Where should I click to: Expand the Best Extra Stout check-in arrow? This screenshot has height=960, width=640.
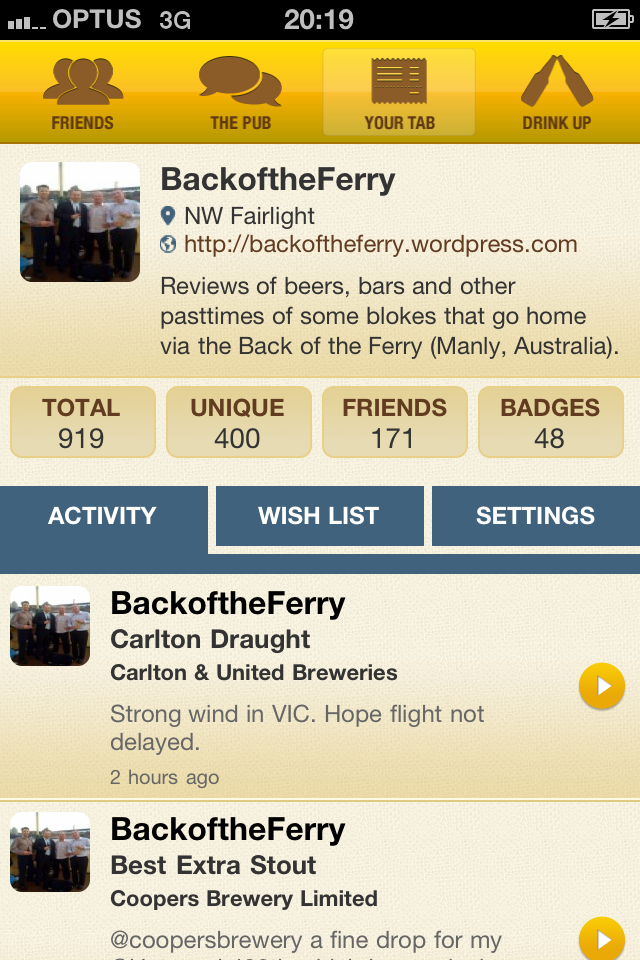tap(602, 940)
